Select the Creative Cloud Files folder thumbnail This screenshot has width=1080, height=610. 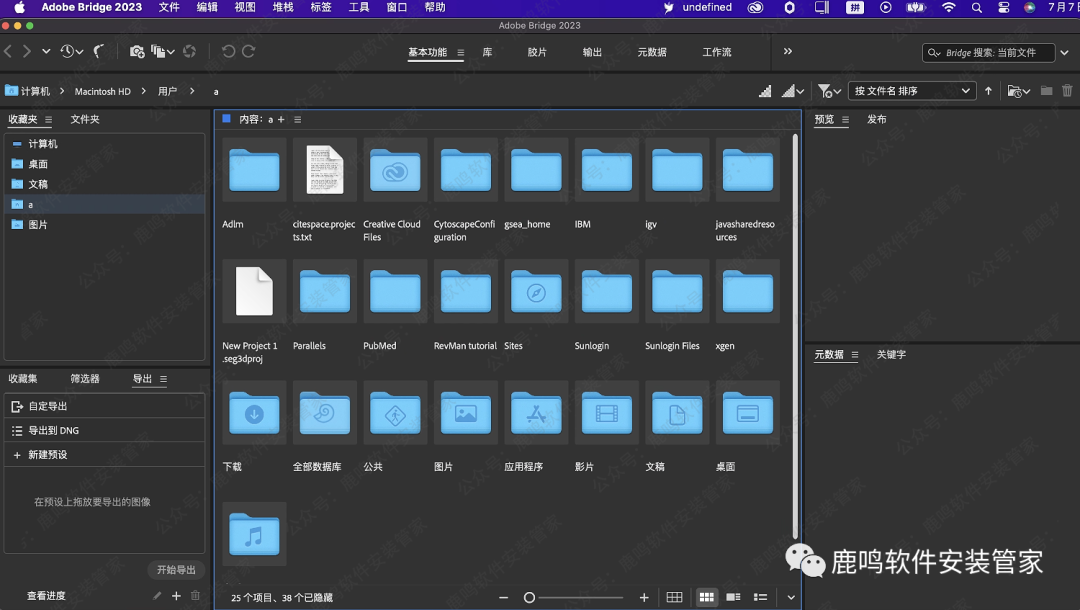coord(395,171)
